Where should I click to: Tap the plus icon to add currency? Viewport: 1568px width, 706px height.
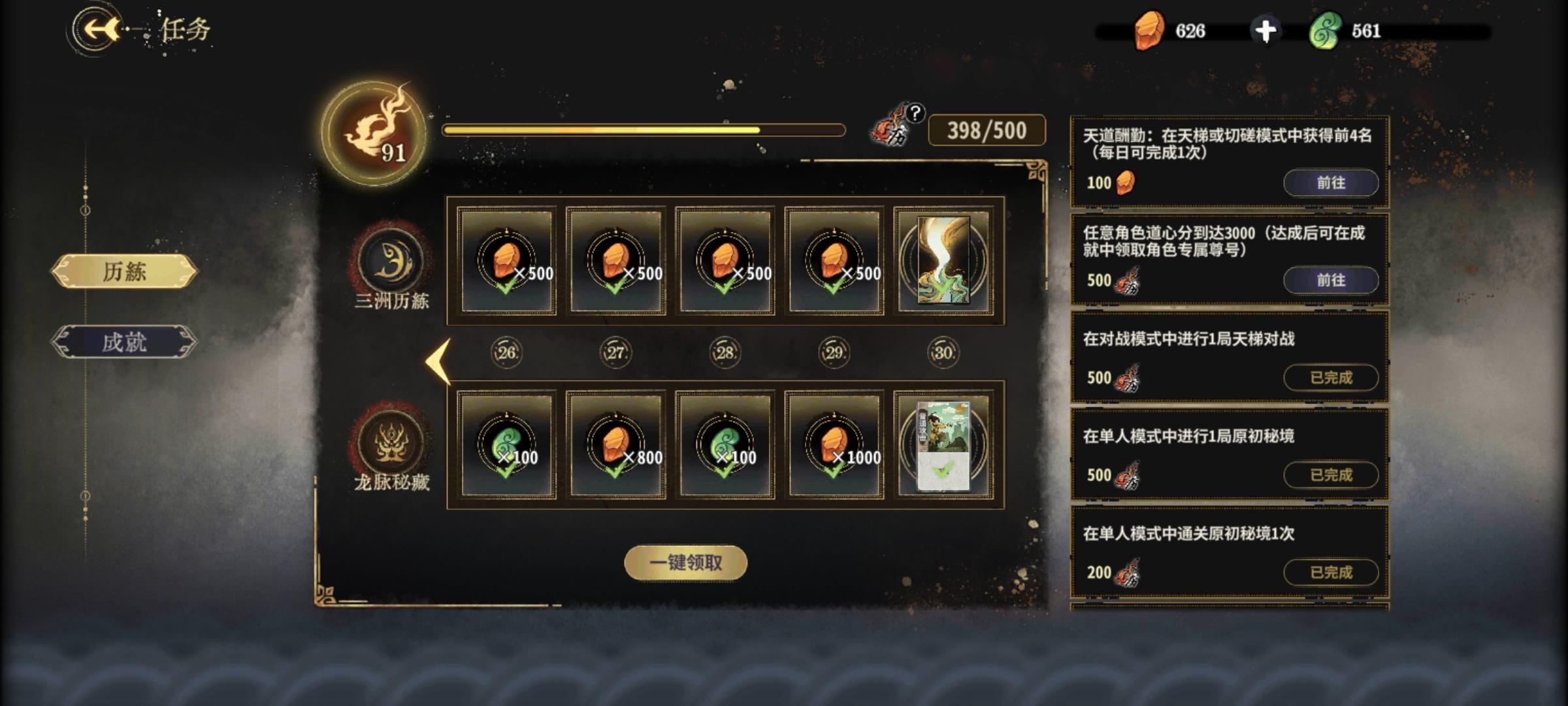(x=1266, y=31)
